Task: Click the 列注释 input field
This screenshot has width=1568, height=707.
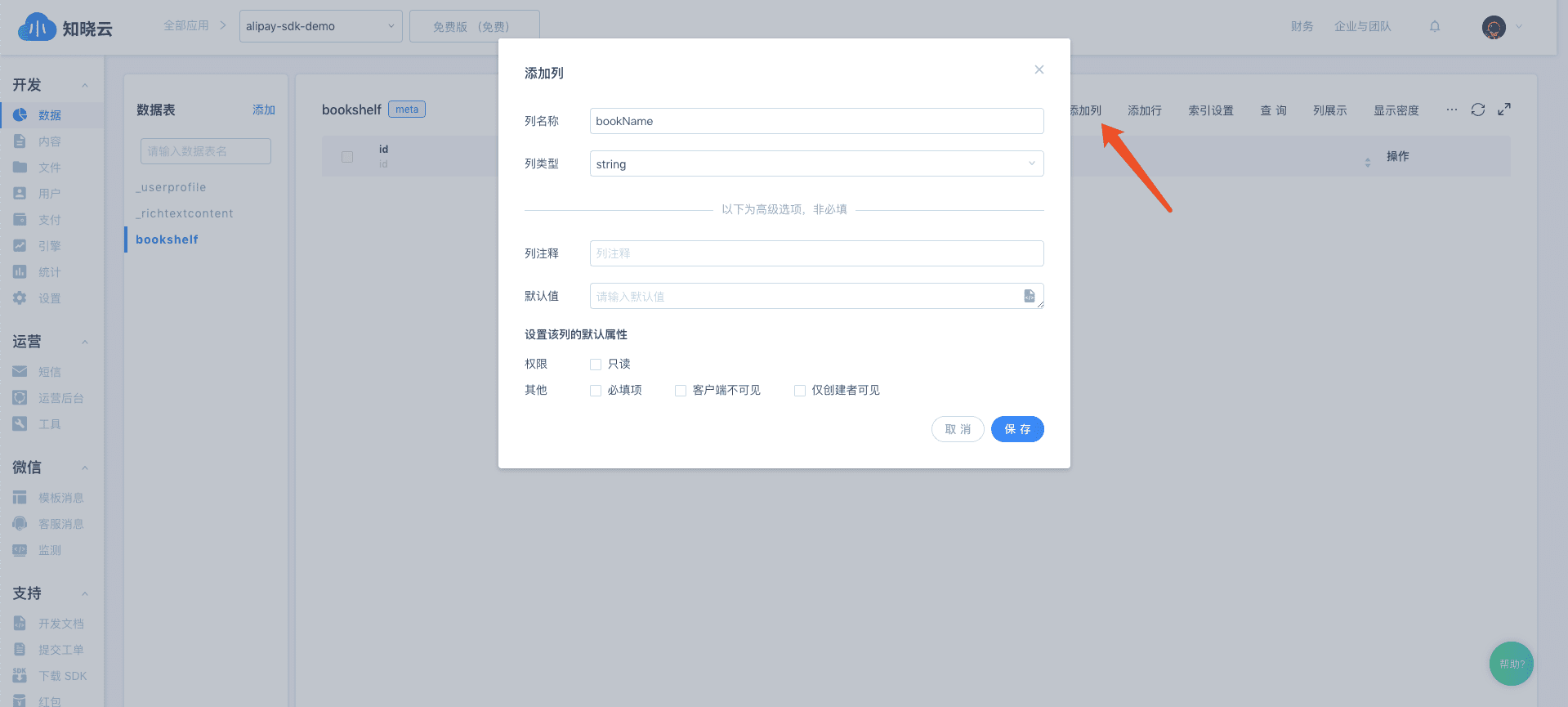Action: point(817,253)
